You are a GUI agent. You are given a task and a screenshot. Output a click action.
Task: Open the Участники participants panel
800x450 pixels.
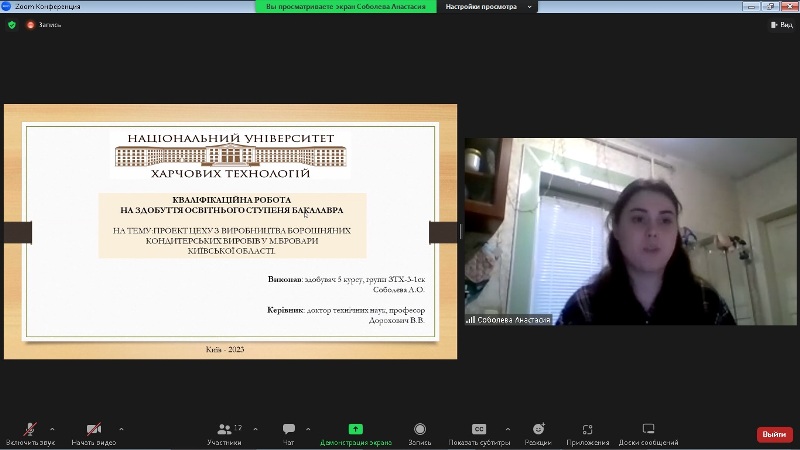pyautogui.click(x=224, y=435)
